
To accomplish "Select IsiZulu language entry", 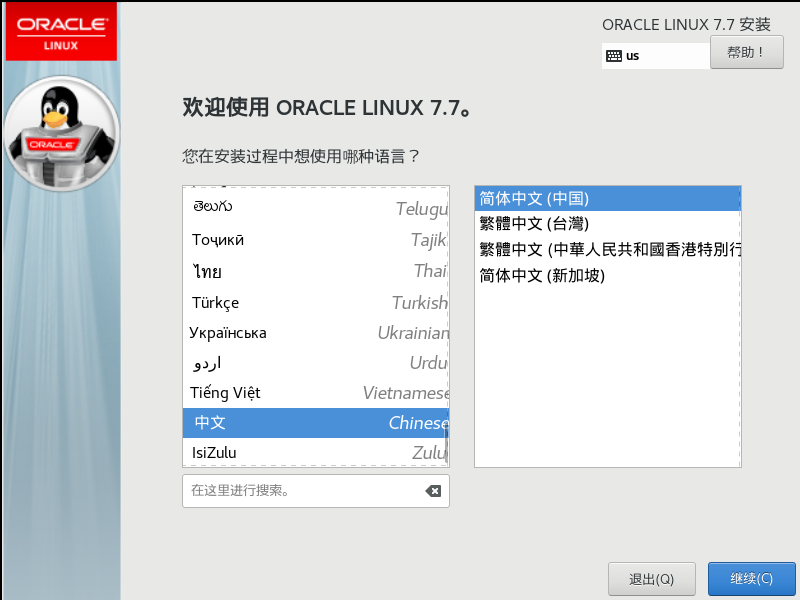I will pyautogui.click(x=315, y=453).
